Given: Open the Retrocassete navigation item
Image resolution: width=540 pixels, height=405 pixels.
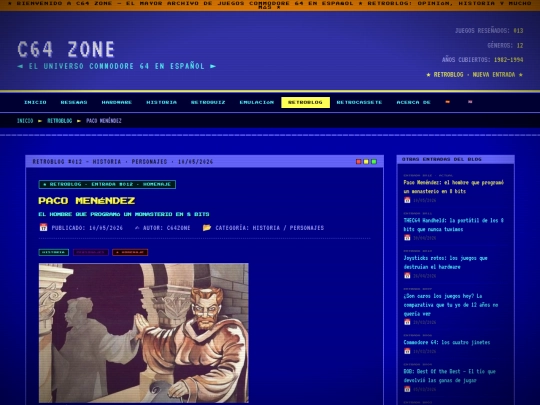Looking at the screenshot, I should pos(359,102).
